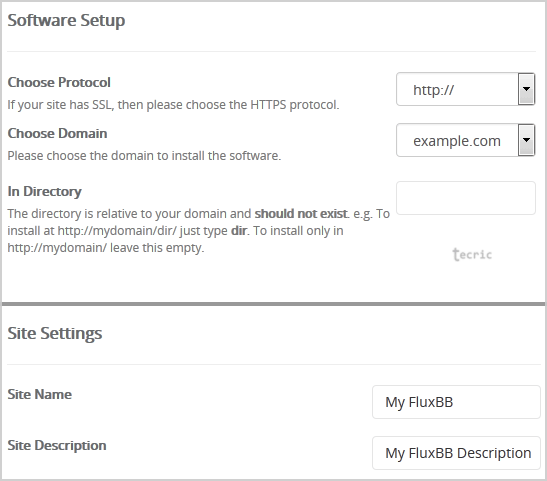Click the bold 'dir' example word
The height and width of the screenshot is (481, 547).
(x=239, y=231)
